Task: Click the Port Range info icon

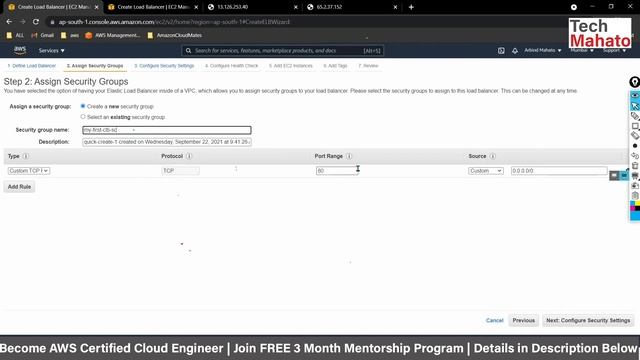Action: coord(349,156)
